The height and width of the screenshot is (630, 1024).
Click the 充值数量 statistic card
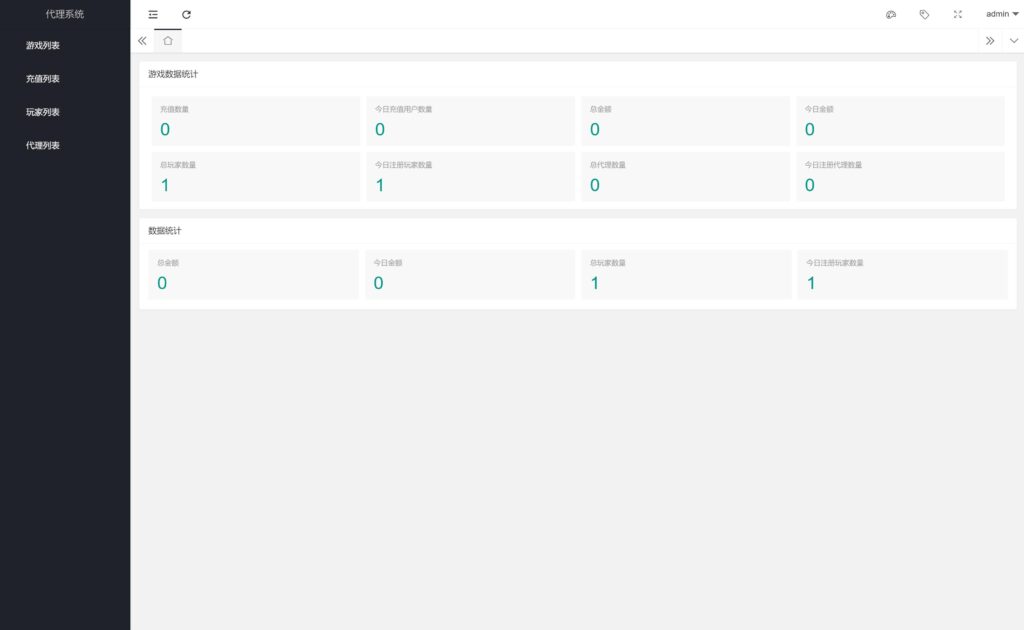(255, 121)
